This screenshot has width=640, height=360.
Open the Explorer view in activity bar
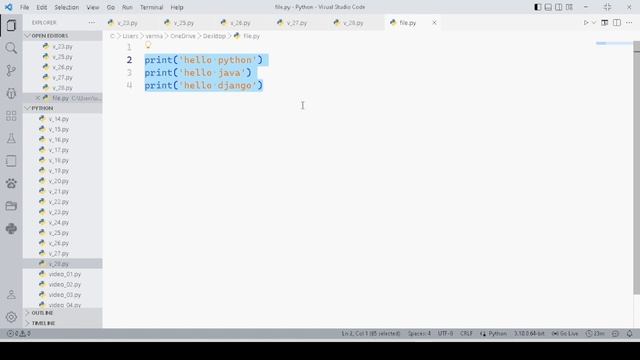(x=11, y=25)
